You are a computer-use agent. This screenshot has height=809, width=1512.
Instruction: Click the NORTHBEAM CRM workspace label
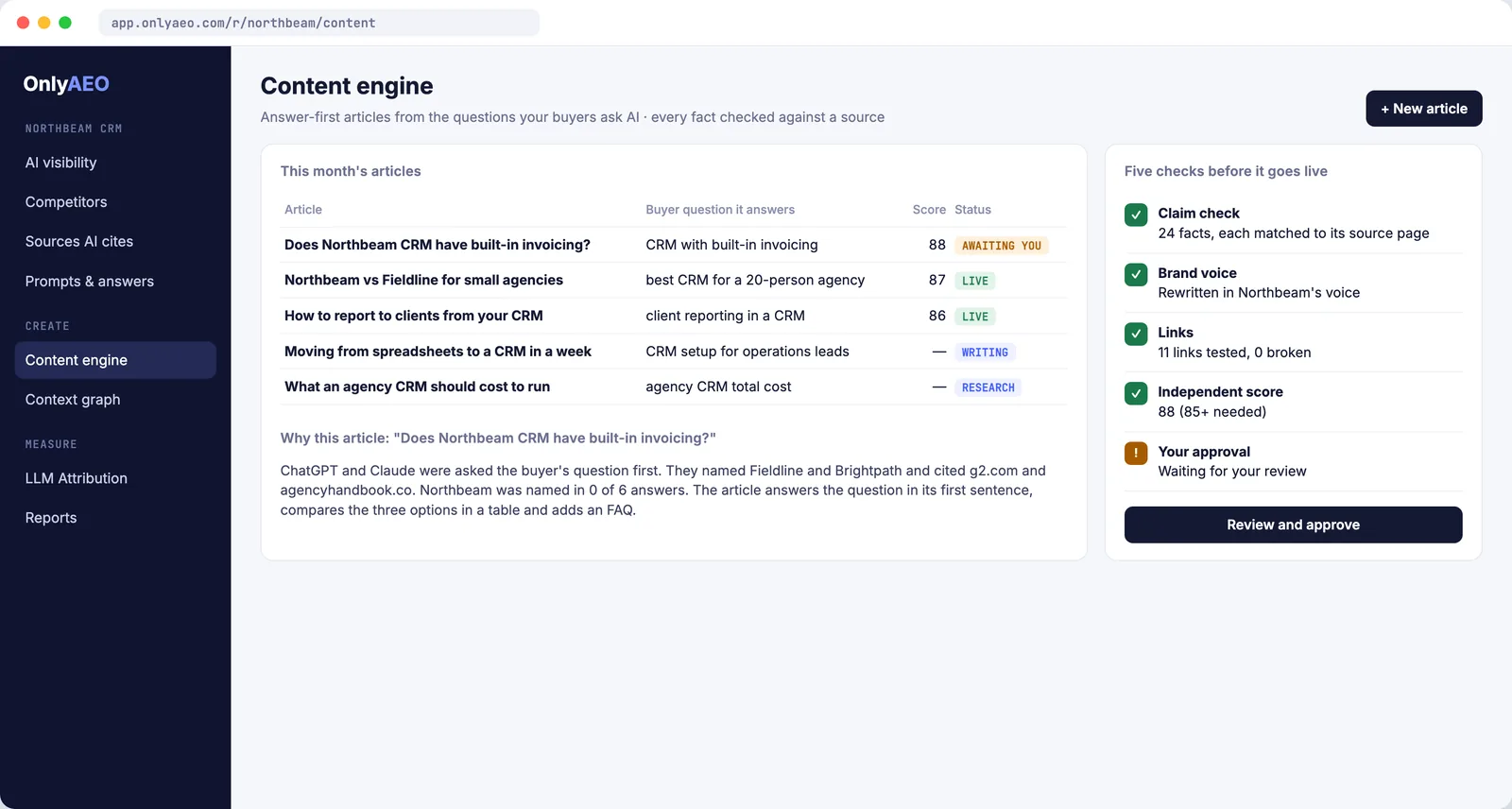pyautogui.click(x=74, y=129)
